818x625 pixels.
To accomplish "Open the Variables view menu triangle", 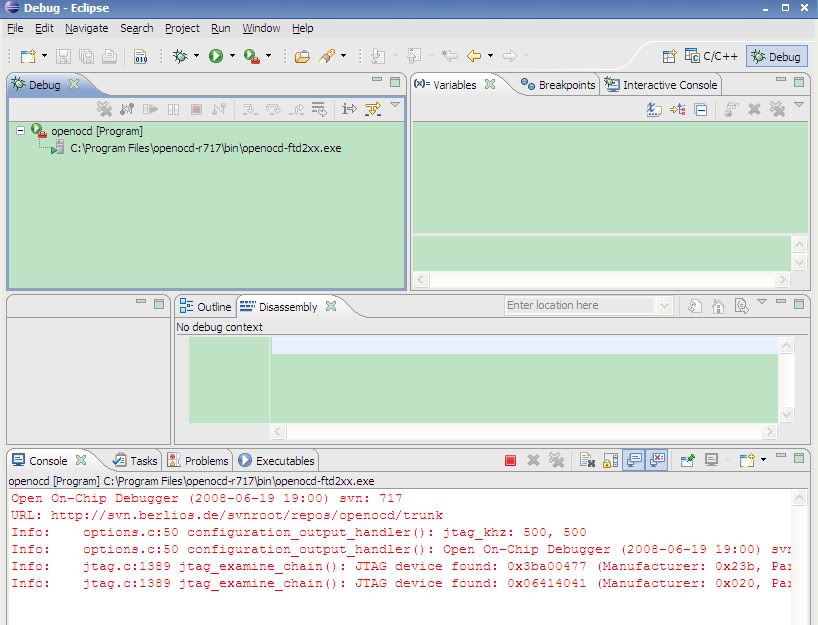I will (798, 105).
